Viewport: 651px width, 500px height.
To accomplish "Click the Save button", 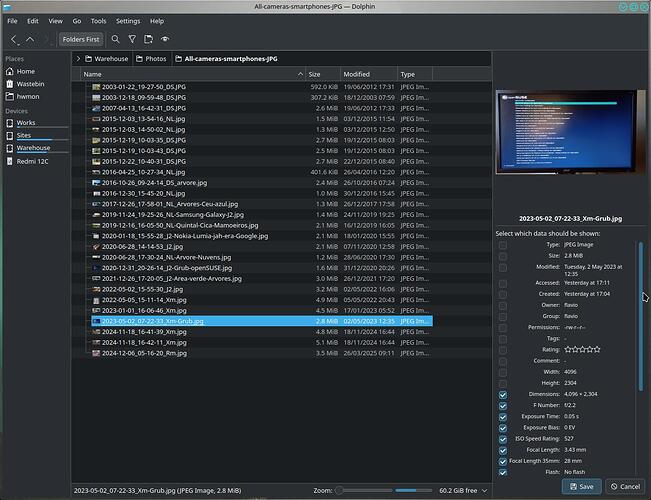I will pos(581,487).
